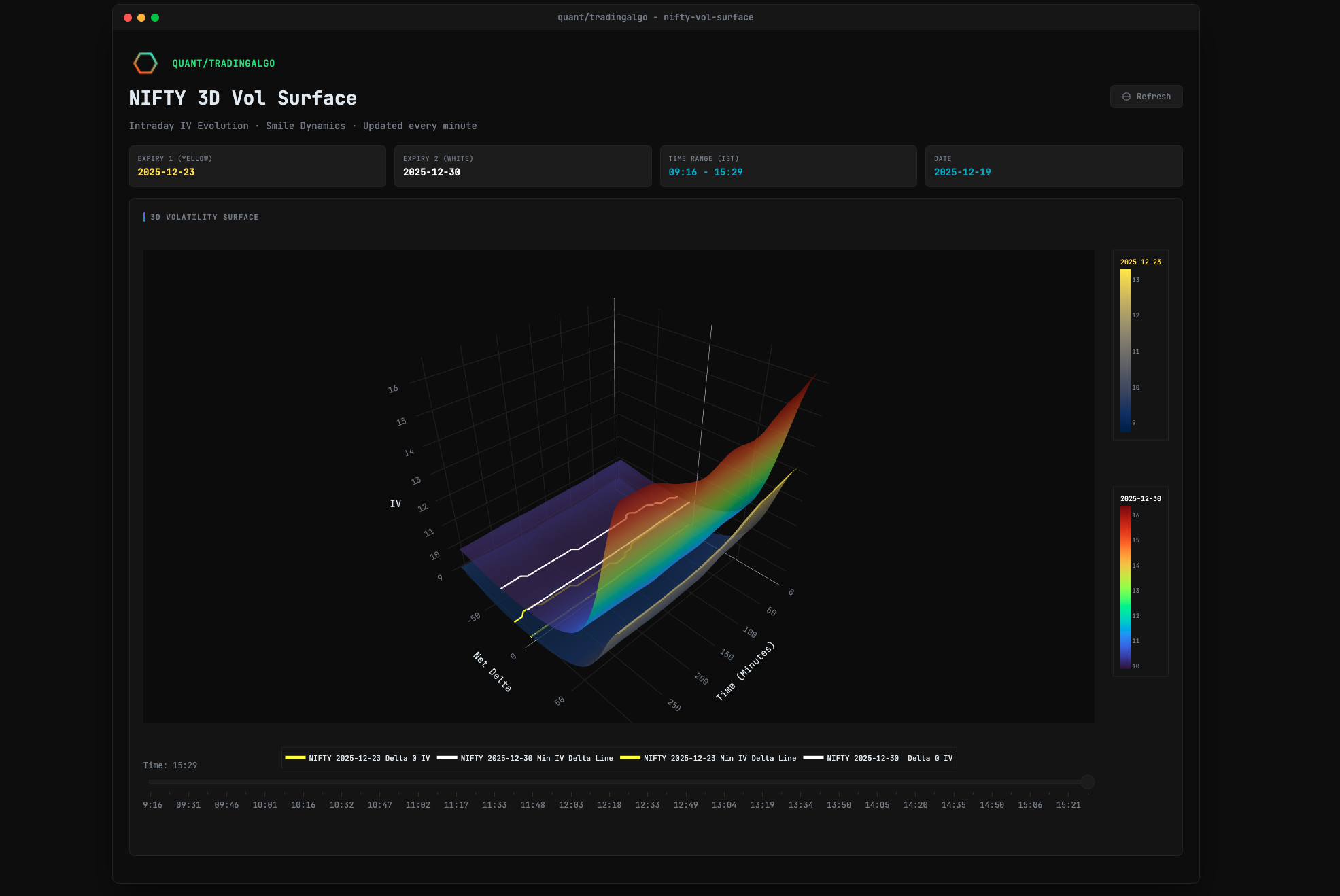Screen dimensions: 1340x896
Task: Click the yellow minimize window dot
Action: (x=141, y=18)
